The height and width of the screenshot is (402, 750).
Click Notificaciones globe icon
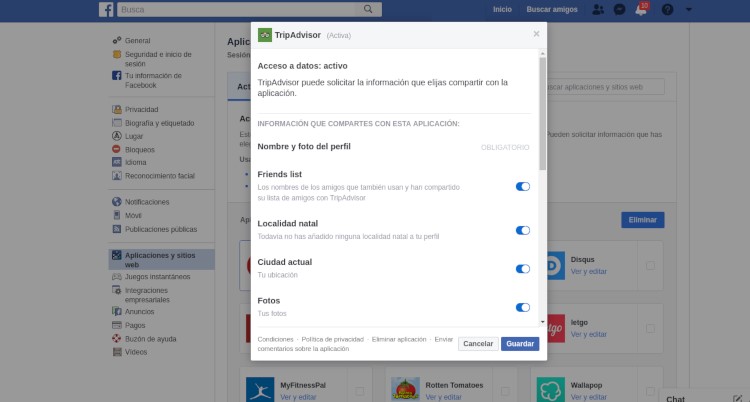coord(117,201)
